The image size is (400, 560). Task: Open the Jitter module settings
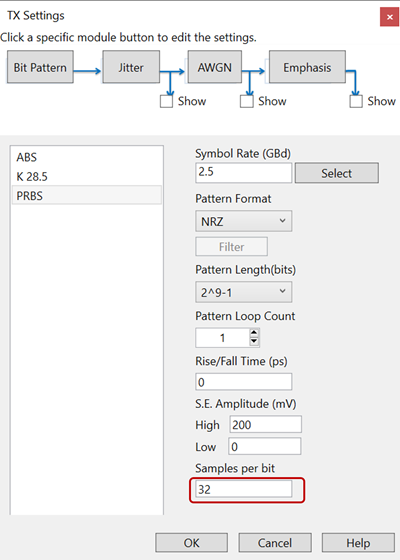[131, 67]
